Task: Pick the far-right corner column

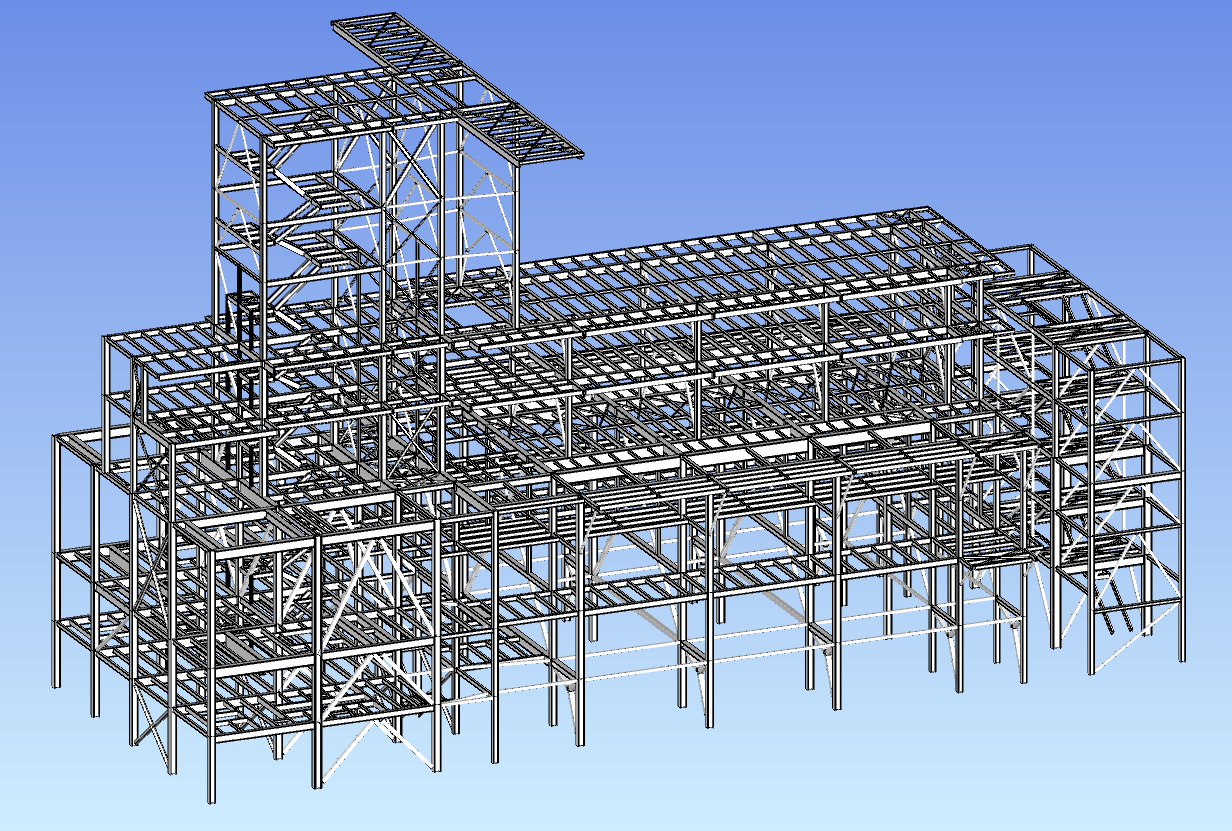Action: (x=1182, y=500)
